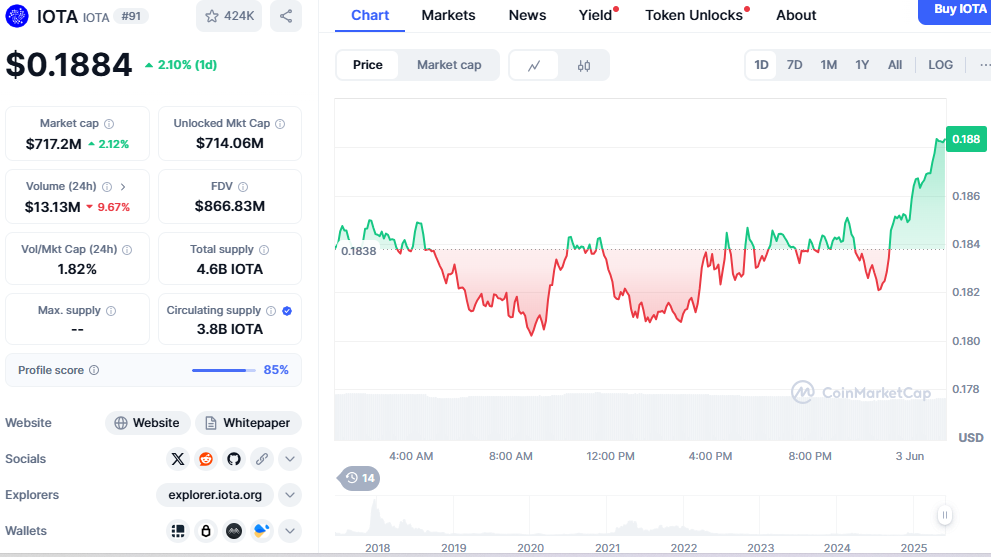
Task: Expand the Socials list
Action: coord(289,459)
